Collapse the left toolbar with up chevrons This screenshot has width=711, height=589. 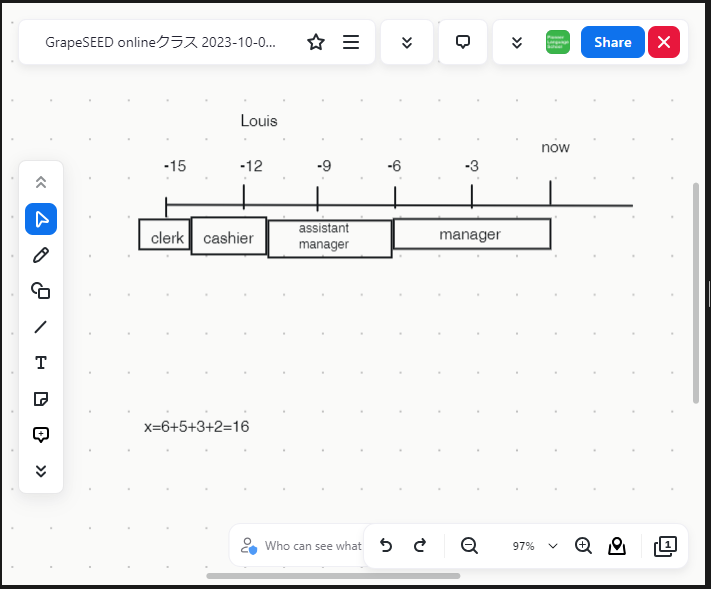(41, 182)
